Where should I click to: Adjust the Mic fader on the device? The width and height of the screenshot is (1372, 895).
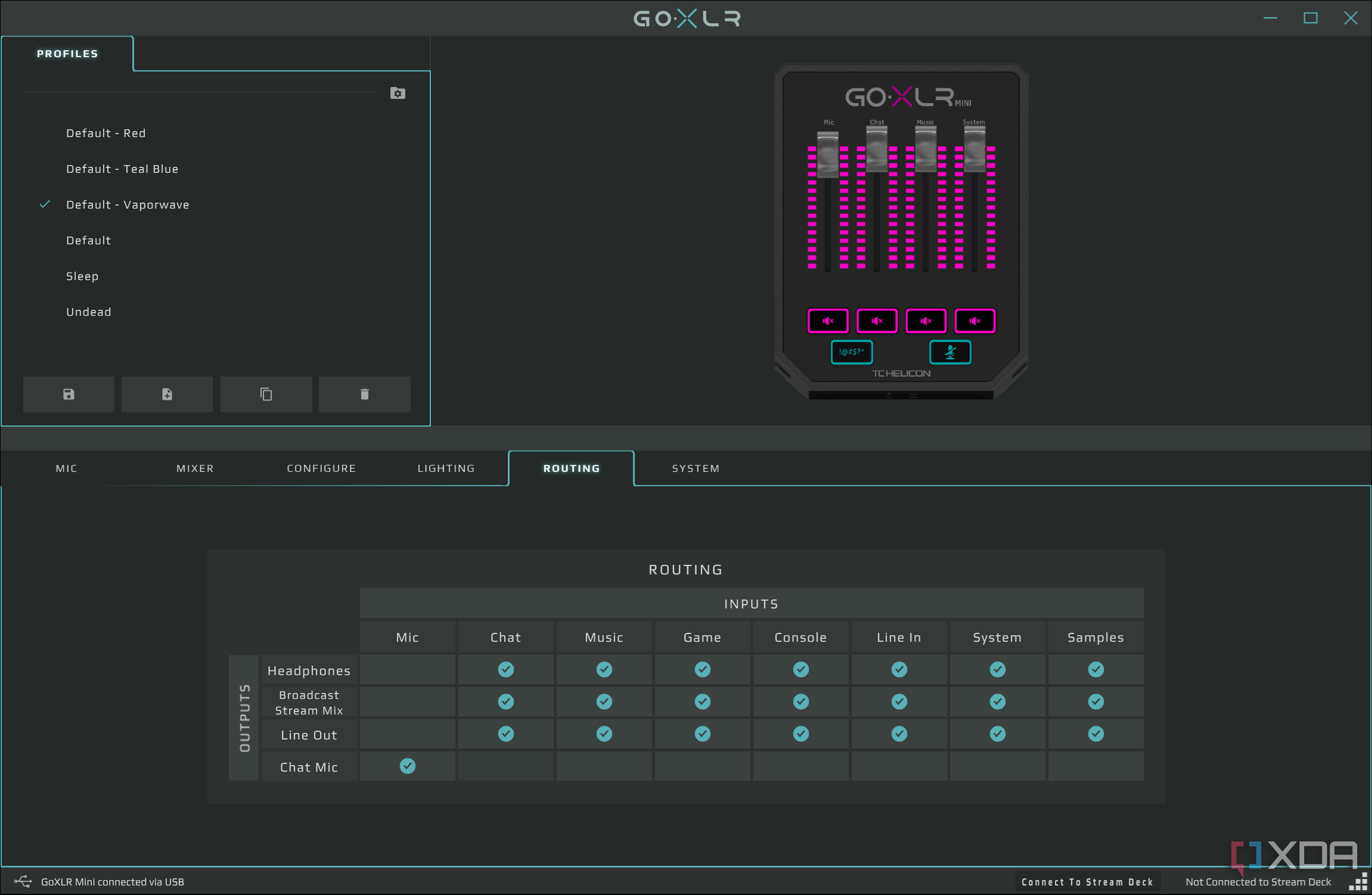tap(828, 154)
